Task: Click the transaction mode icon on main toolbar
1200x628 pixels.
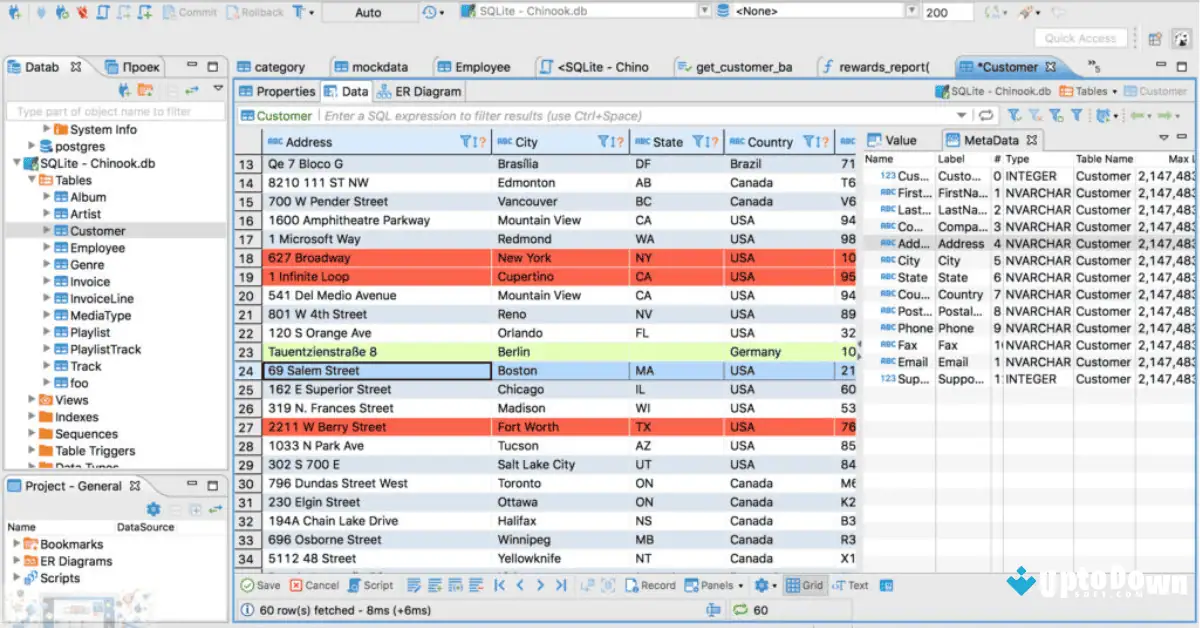Action: tap(299, 13)
